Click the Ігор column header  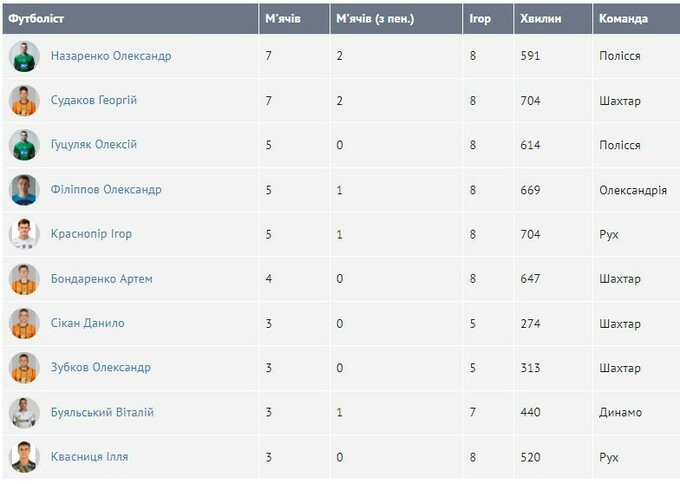480,18
